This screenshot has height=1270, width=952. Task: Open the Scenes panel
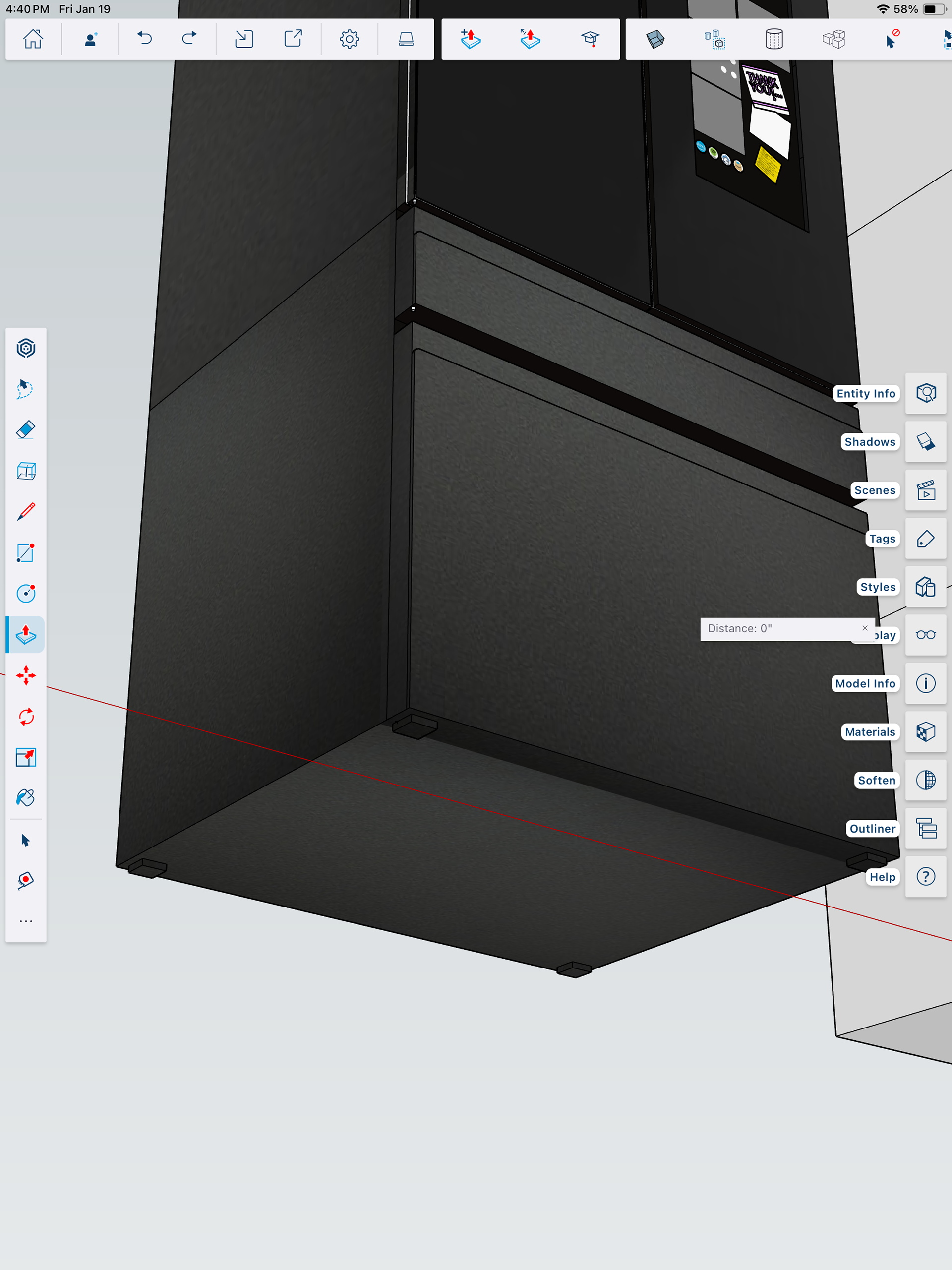925,490
